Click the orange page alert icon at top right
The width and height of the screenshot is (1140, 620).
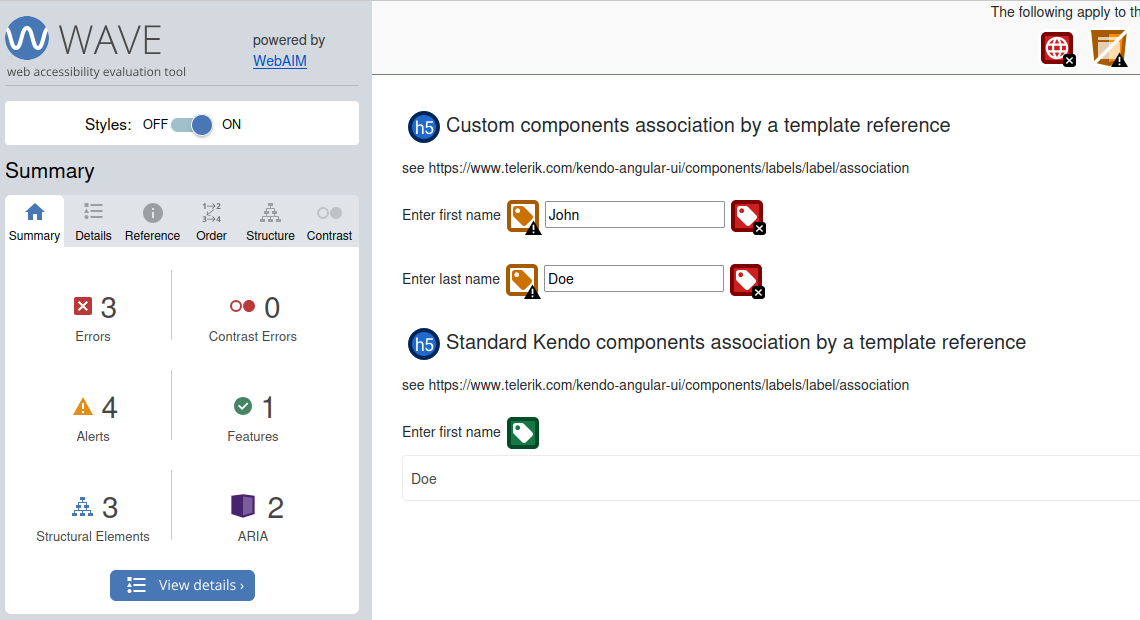[1108, 48]
